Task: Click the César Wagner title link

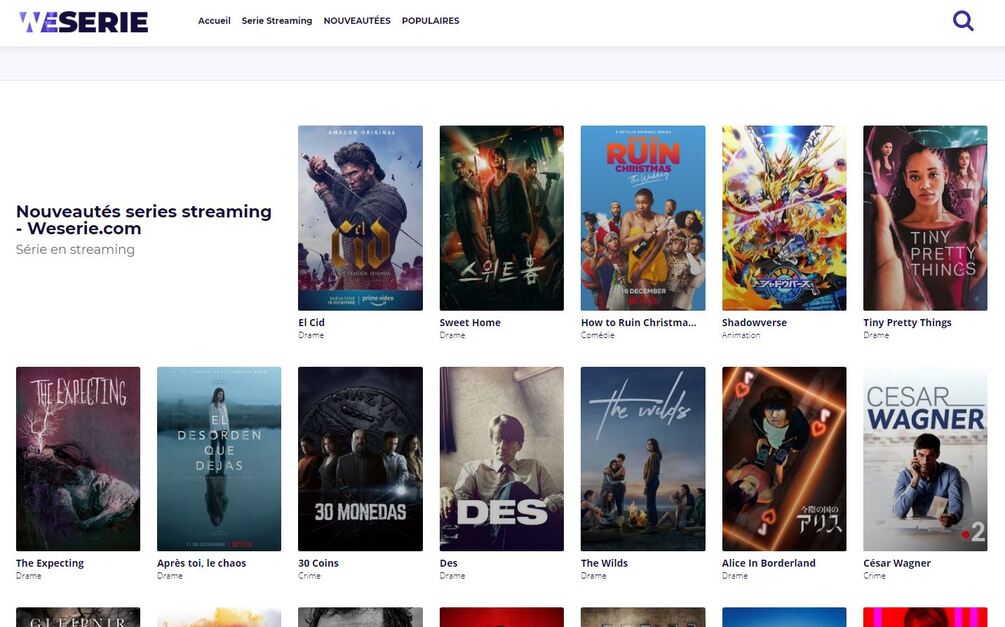Action: (x=897, y=563)
